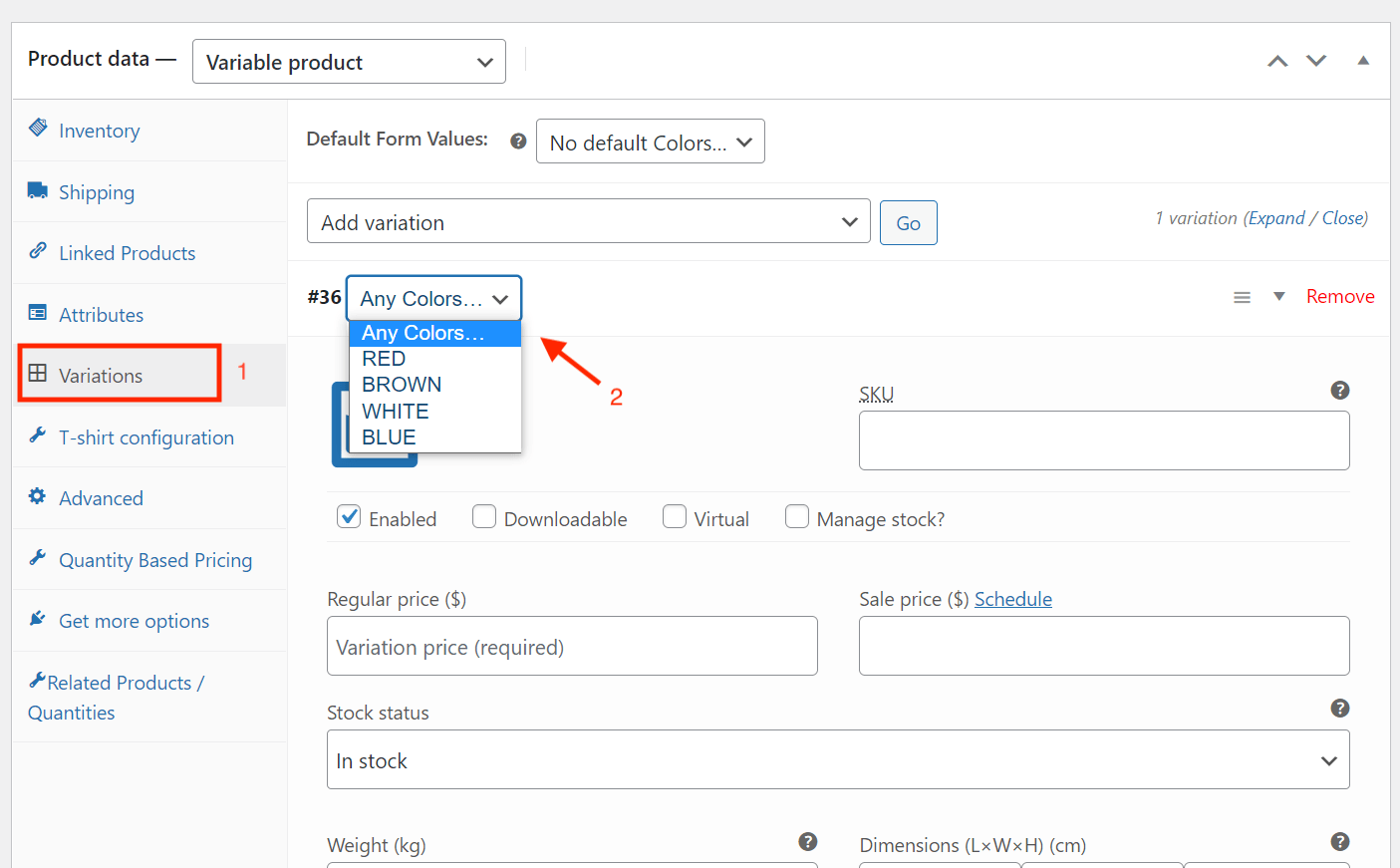Enable the Manage stock checkbox

(797, 517)
